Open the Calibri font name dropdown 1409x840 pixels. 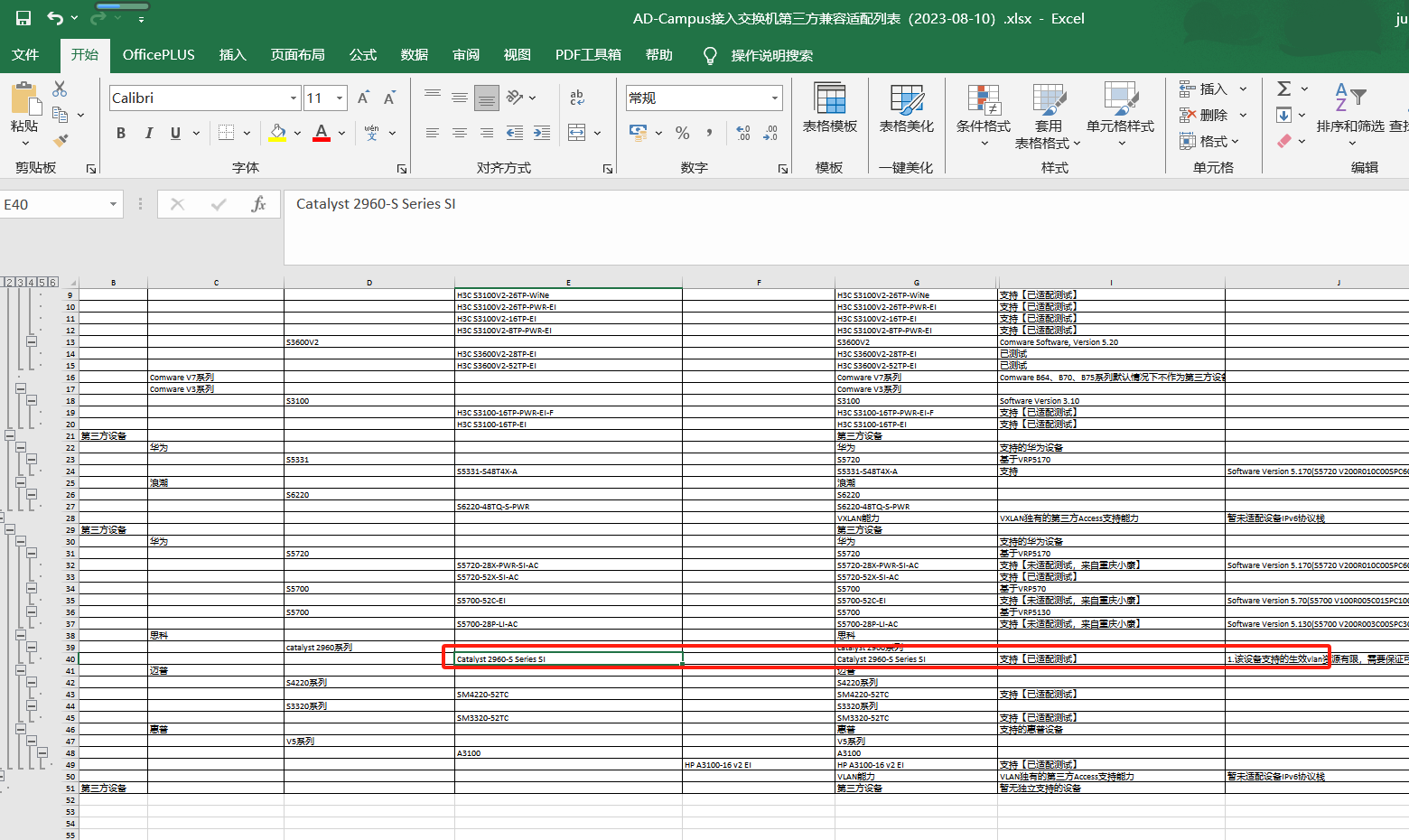click(x=294, y=98)
